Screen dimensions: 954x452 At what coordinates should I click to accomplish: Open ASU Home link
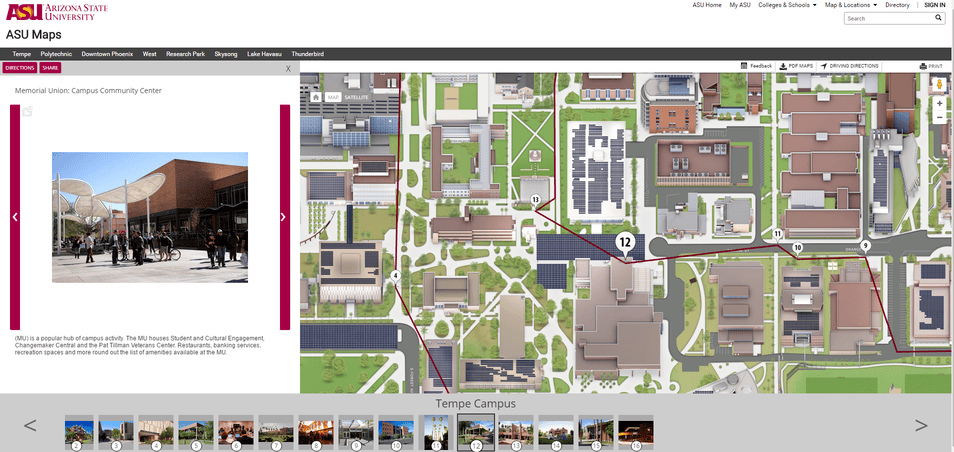(x=707, y=5)
